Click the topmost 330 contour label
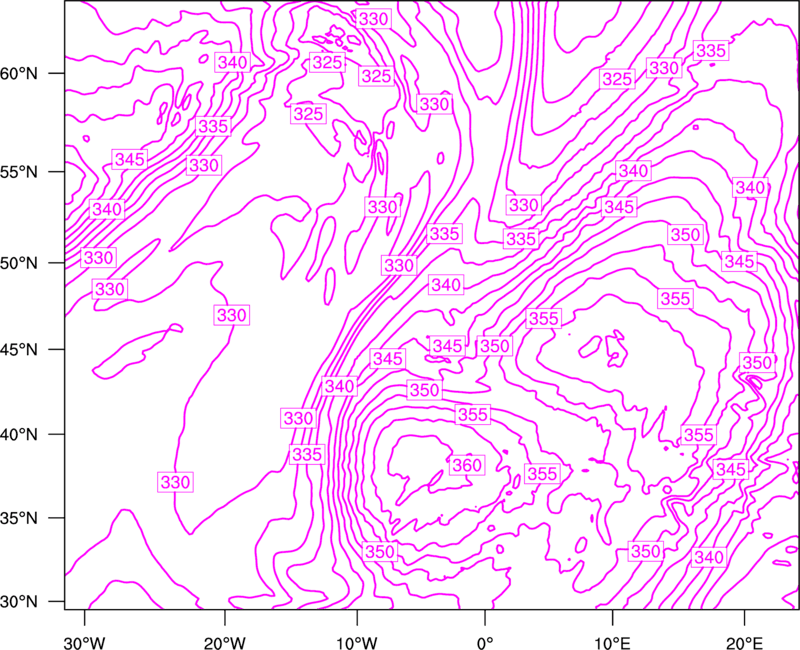This screenshot has height=650, width=800. click(373, 19)
